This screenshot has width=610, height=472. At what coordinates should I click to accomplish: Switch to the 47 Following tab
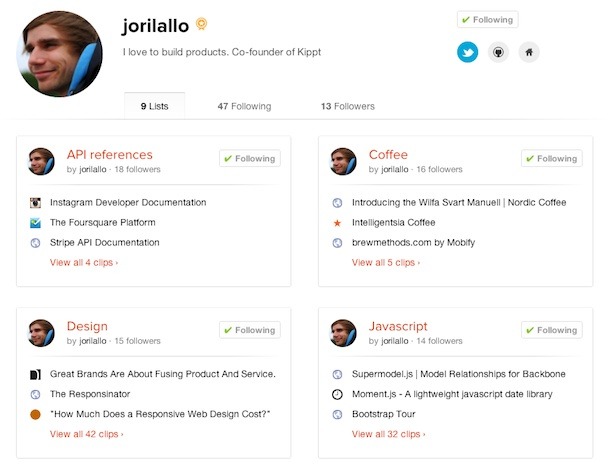pos(244,106)
